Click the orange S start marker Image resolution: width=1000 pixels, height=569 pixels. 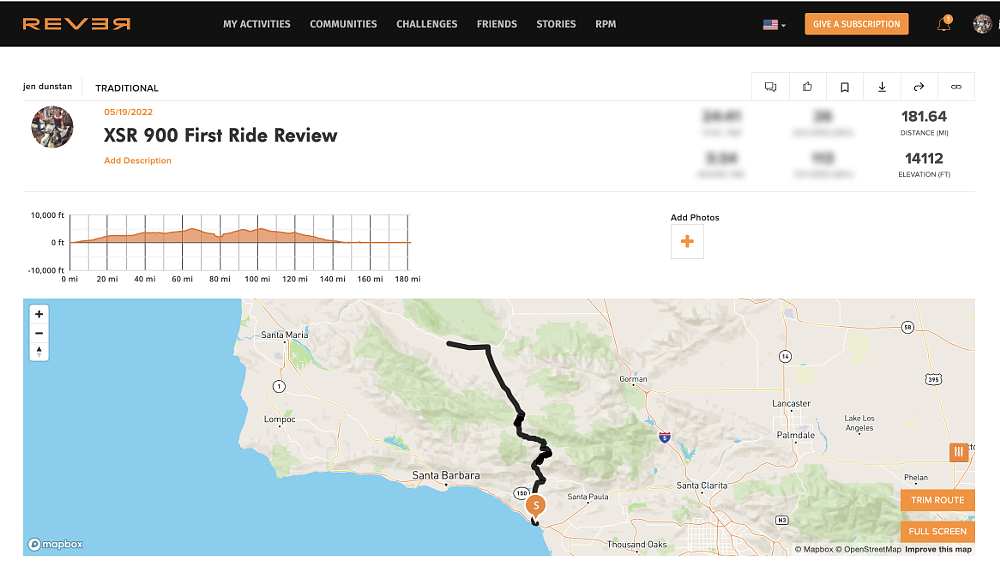pos(535,505)
